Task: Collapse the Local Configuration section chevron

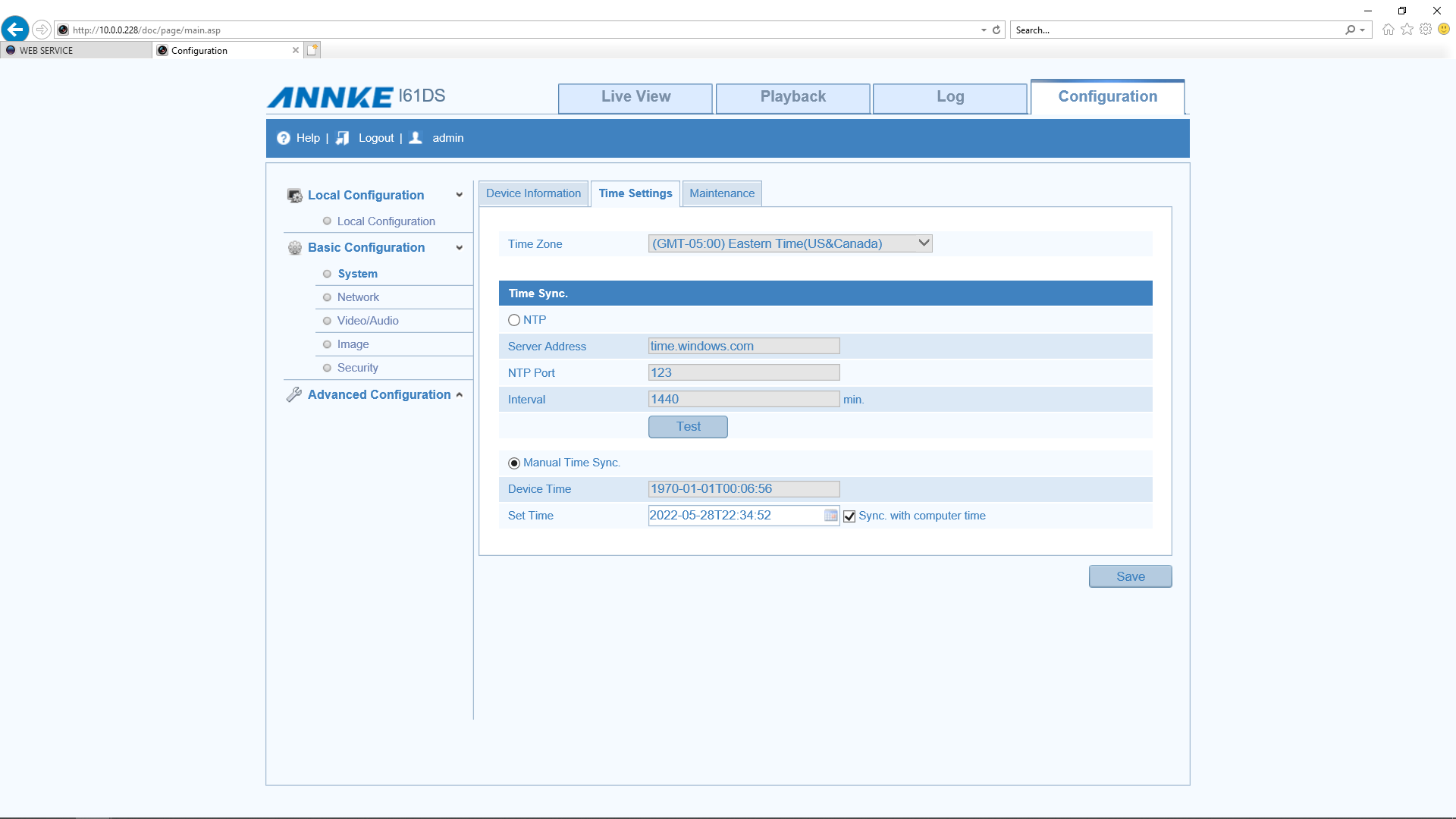Action: [x=460, y=195]
